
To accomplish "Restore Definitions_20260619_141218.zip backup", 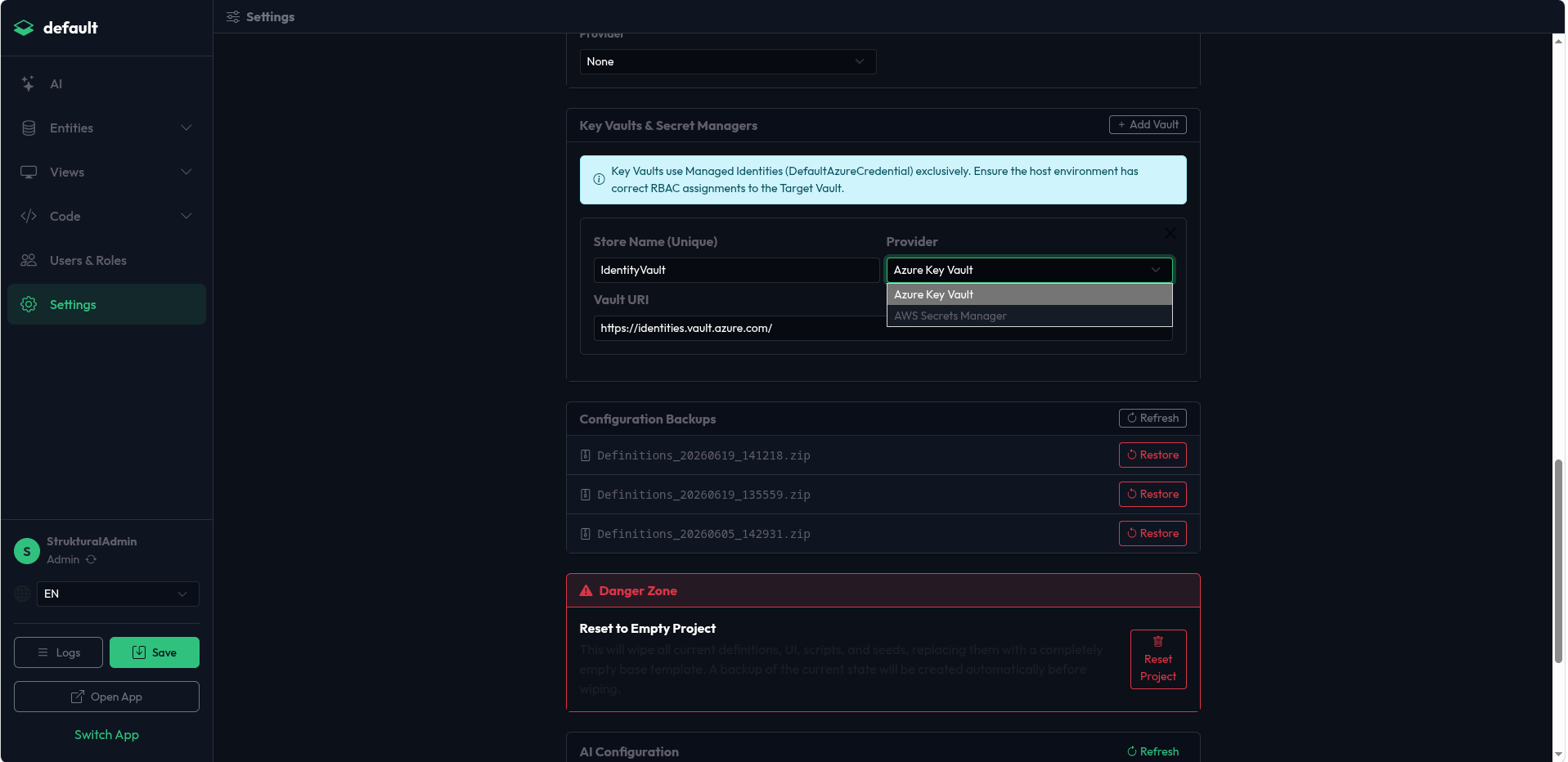I will 1152,455.
